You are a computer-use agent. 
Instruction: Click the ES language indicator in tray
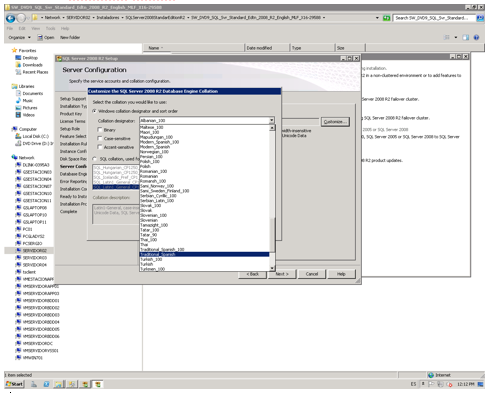[x=413, y=384]
